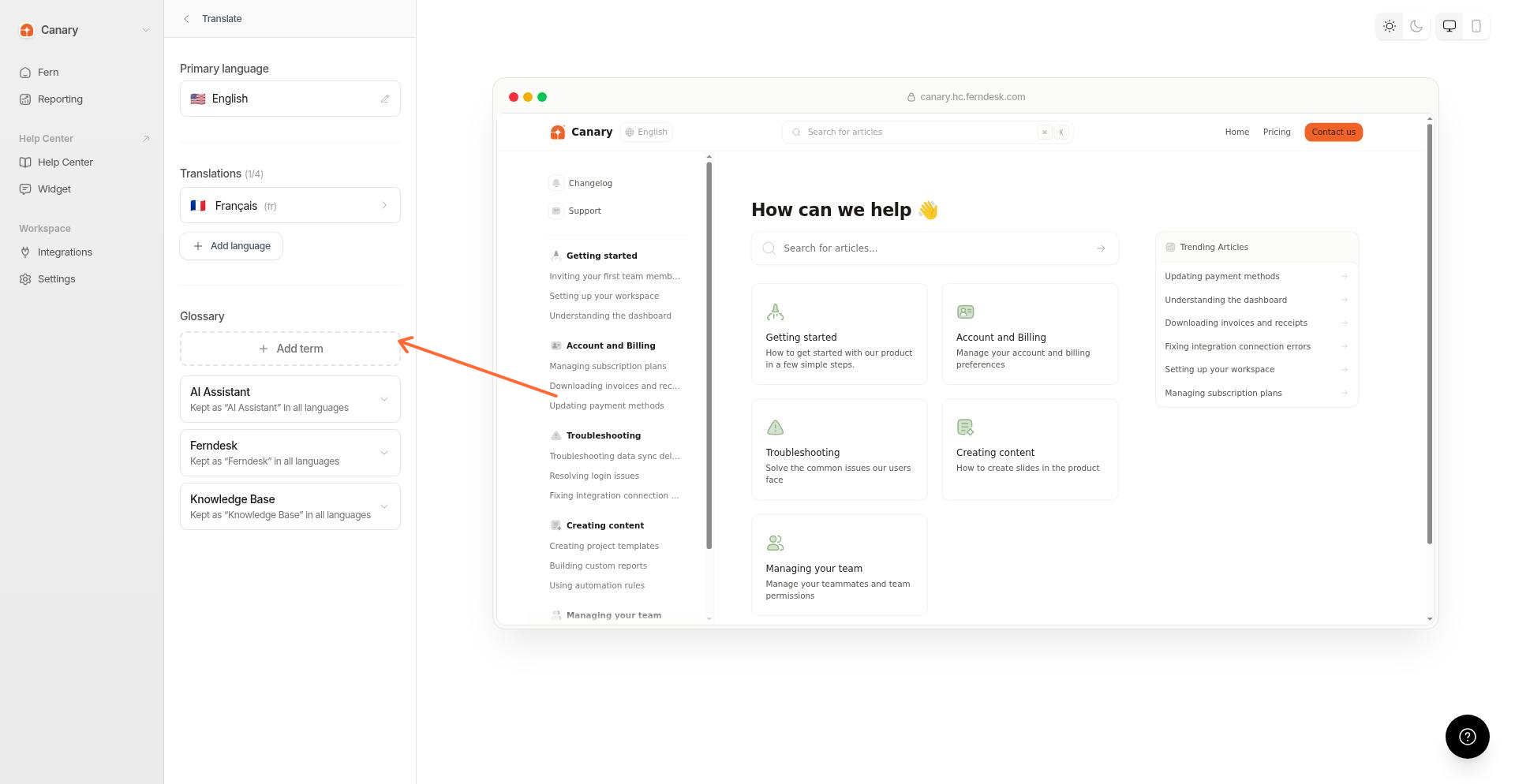Screen dimensions: 1515x784
Task: Click the canary.hc.ferndesk.com address bar
Action: (966, 97)
